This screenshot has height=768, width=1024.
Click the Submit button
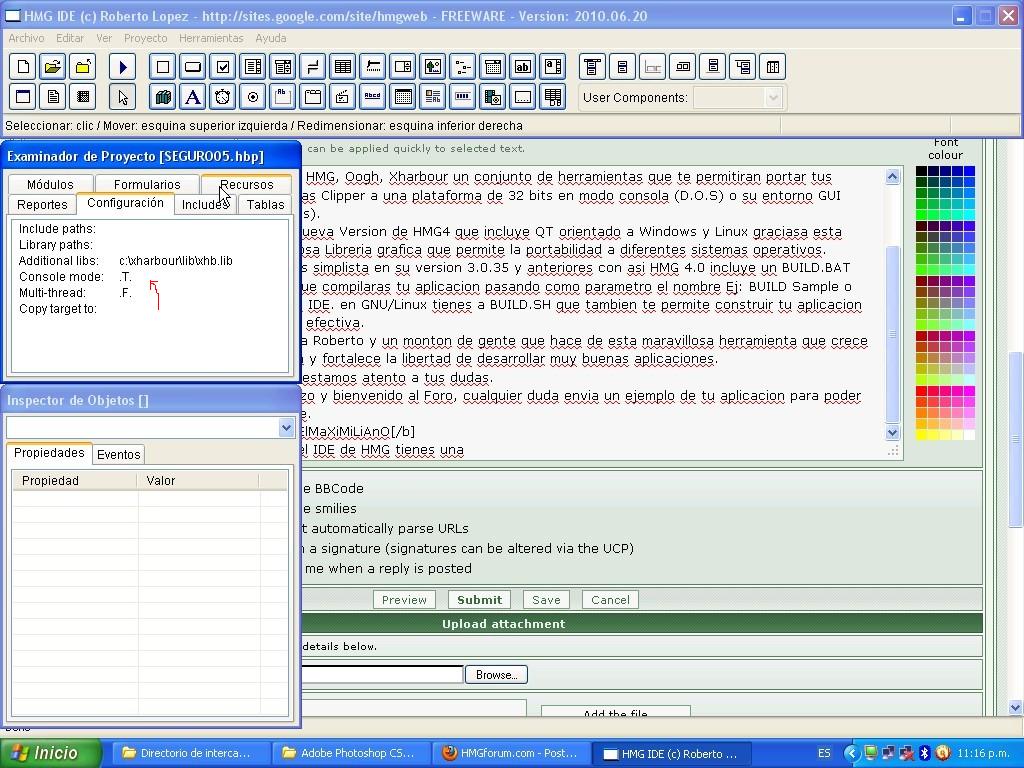click(479, 600)
